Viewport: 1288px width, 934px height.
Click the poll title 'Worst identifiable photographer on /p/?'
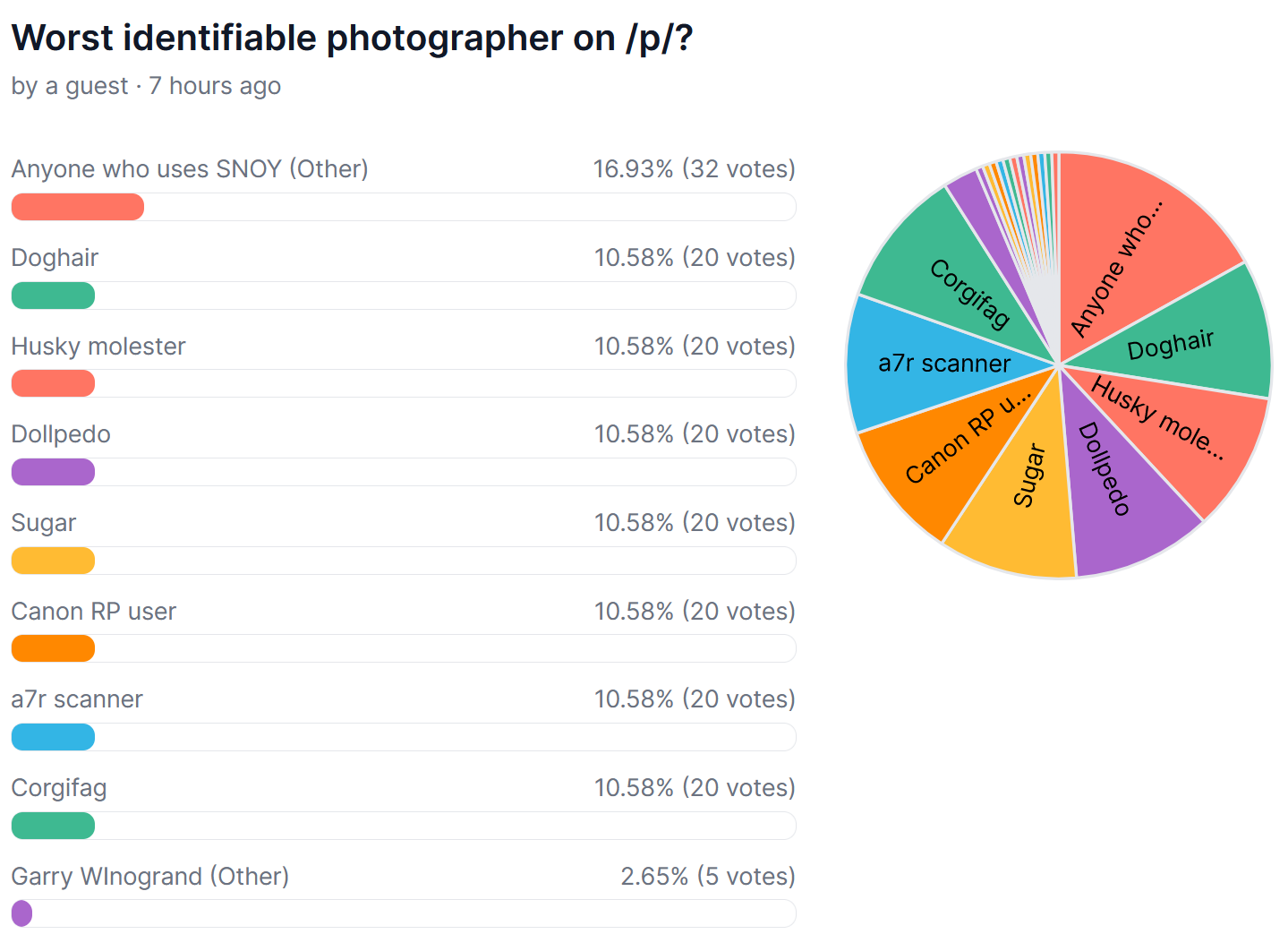tap(352, 38)
